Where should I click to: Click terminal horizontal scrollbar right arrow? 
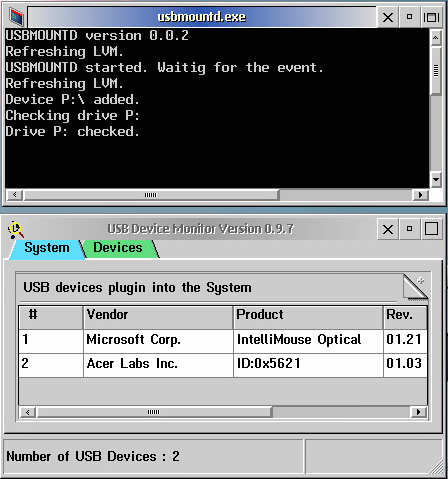(420, 195)
